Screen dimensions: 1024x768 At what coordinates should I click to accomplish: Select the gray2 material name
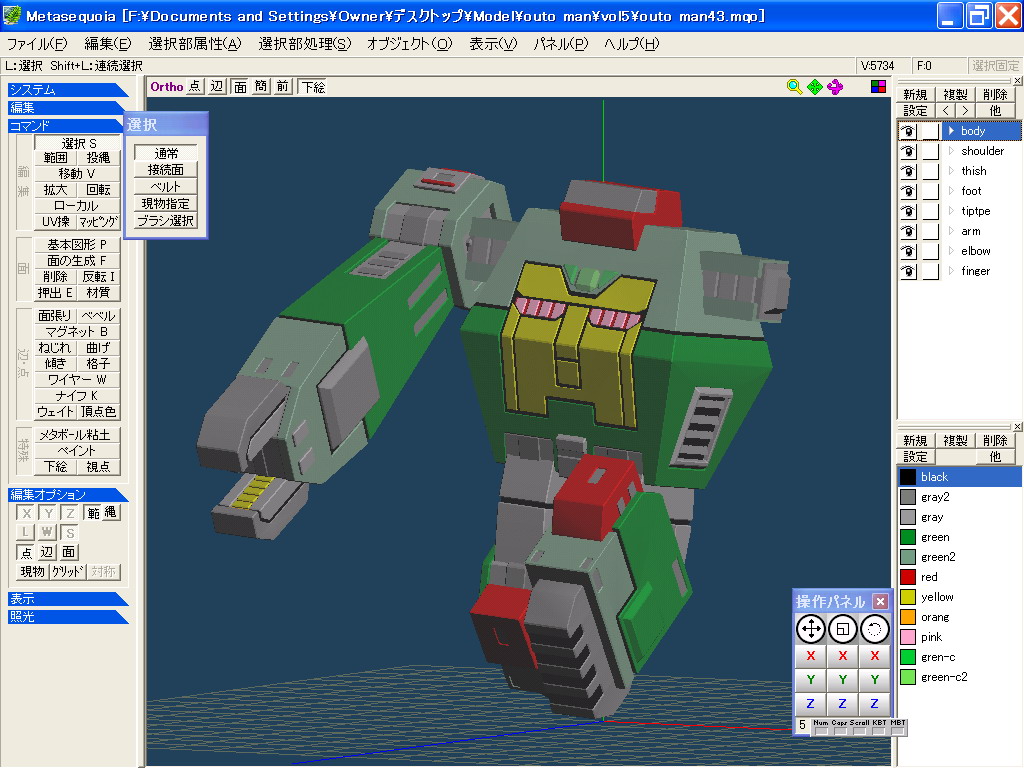[x=935, y=497]
